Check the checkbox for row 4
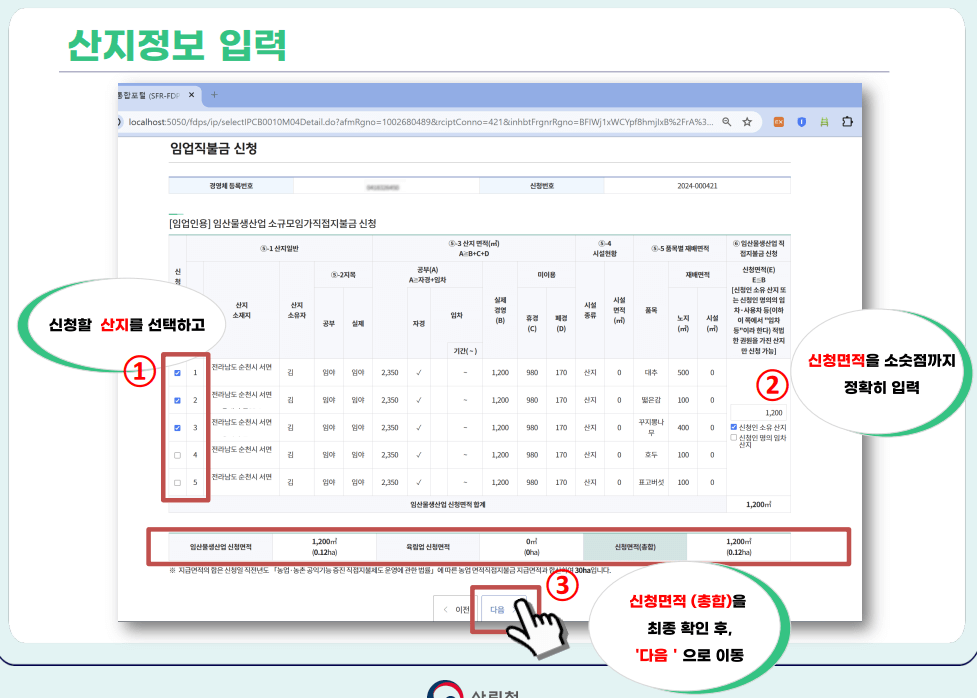Viewport: 977px width, 698px height. point(178,453)
